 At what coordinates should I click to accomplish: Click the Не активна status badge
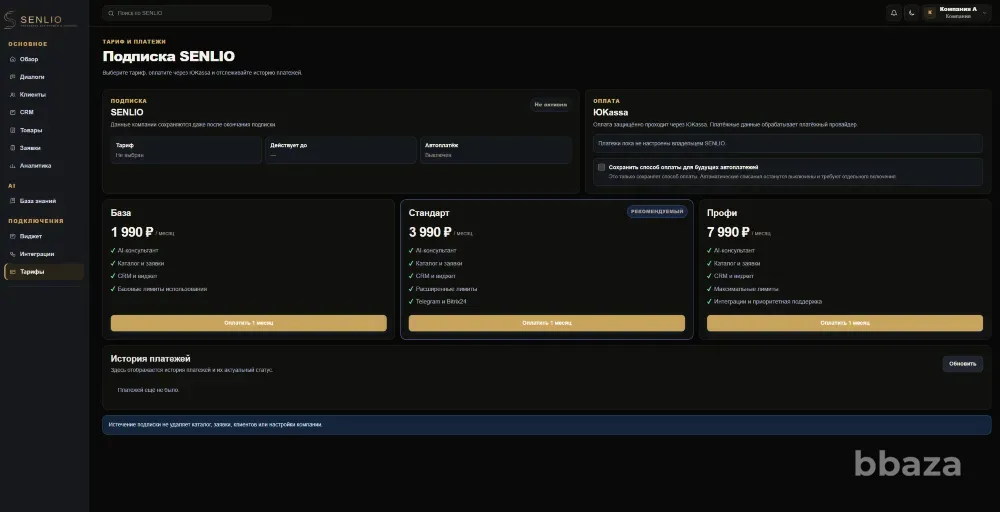pyautogui.click(x=550, y=105)
